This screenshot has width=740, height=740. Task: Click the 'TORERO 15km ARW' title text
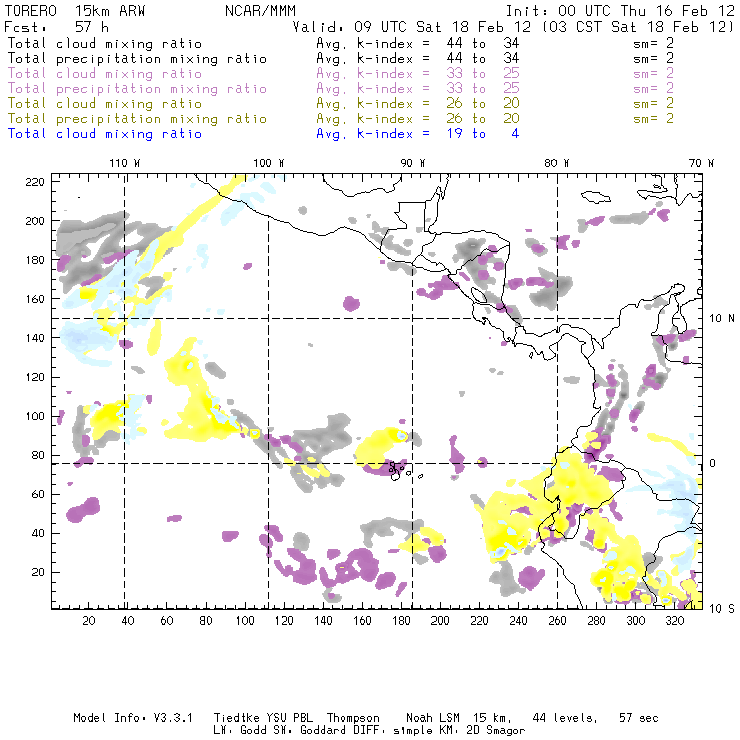(x=75, y=11)
